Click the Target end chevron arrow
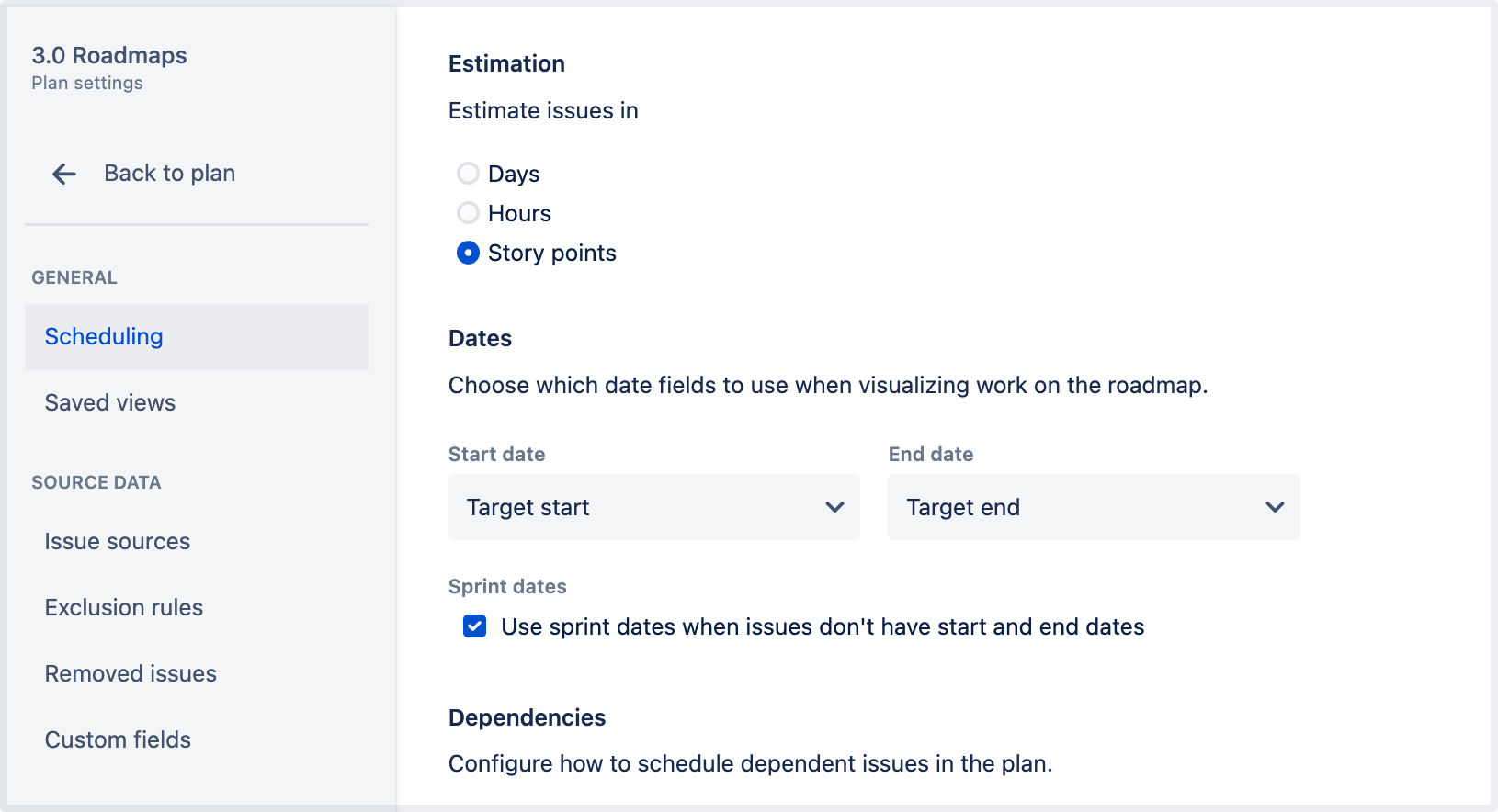 (x=1275, y=507)
